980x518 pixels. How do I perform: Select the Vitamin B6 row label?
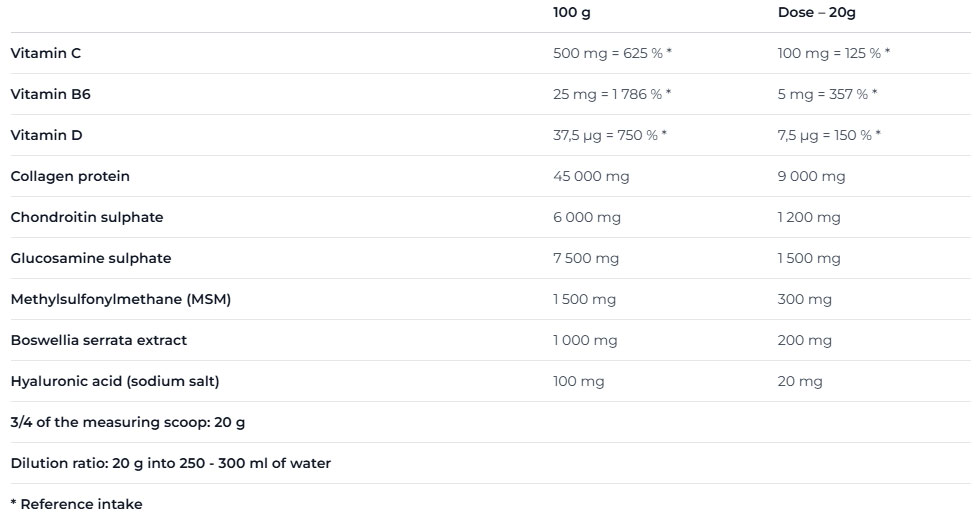point(50,94)
